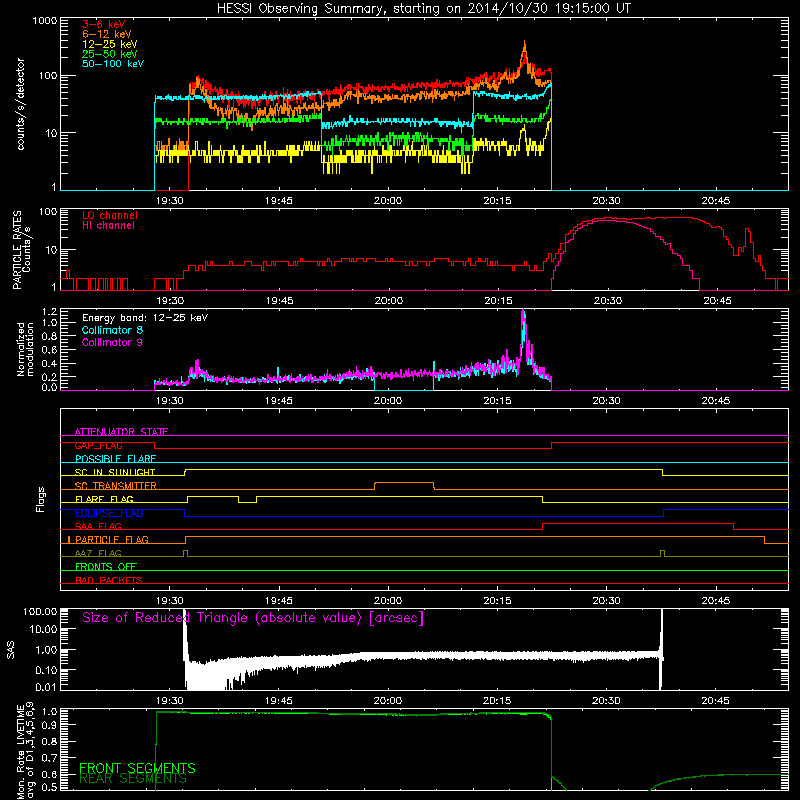The width and height of the screenshot is (800, 800).
Task: Click the SAA_FLAG label
Action: (98, 527)
